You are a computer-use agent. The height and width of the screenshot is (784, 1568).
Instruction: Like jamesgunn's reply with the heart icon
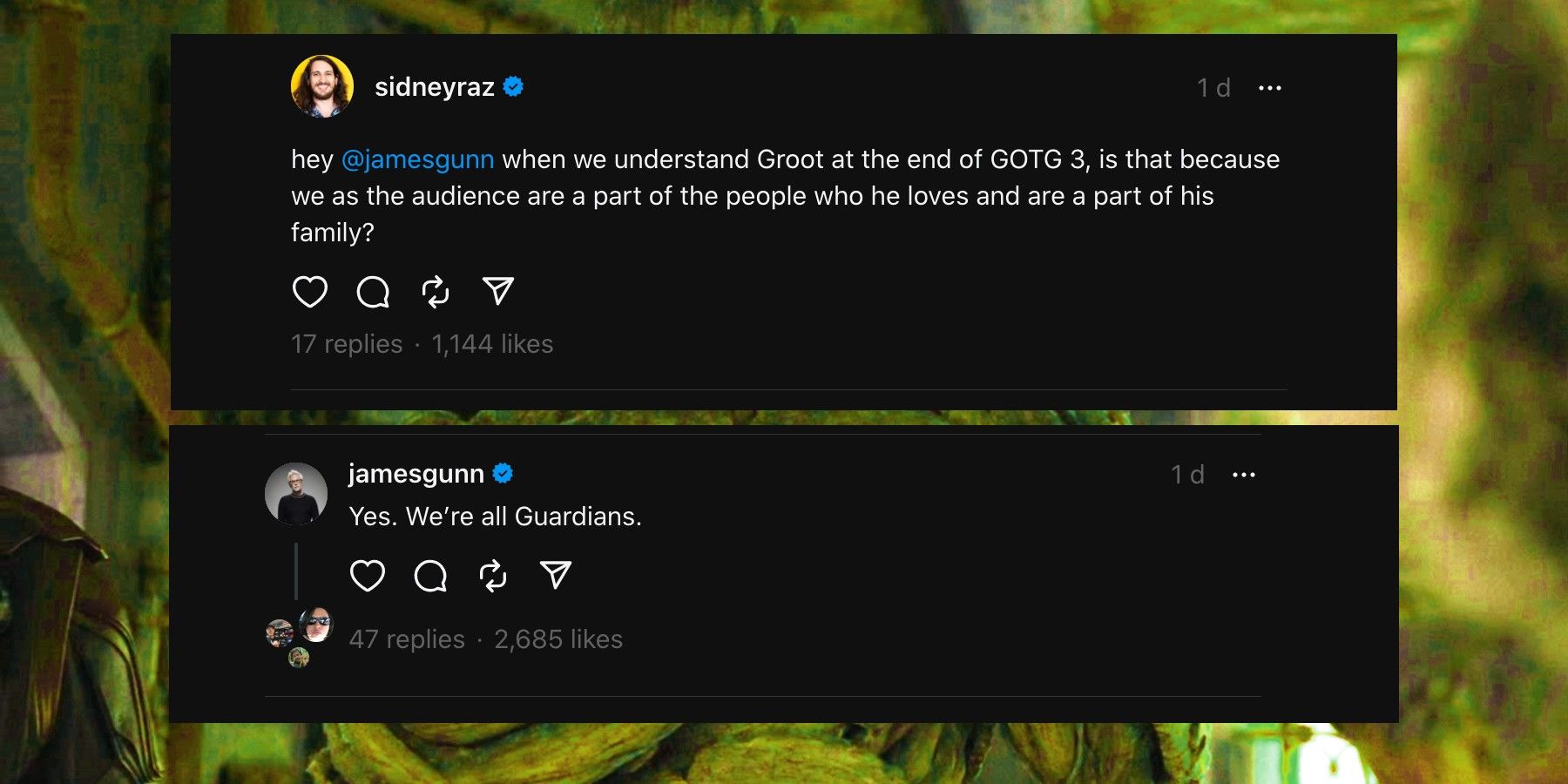pyautogui.click(x=367, y=576)
